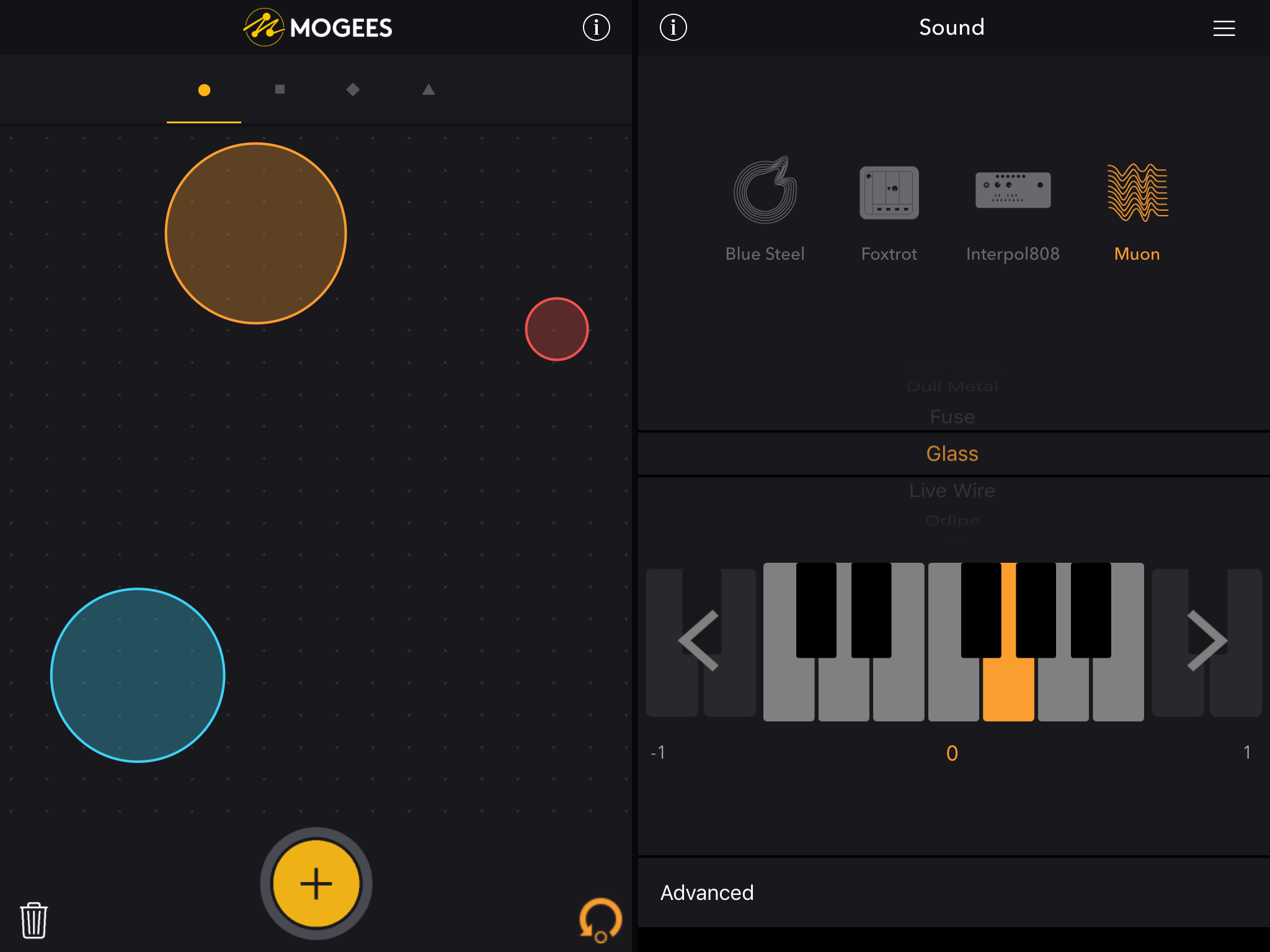Click the orange reset loop icon
The image size is (1270, 952).
coord(600,920)
